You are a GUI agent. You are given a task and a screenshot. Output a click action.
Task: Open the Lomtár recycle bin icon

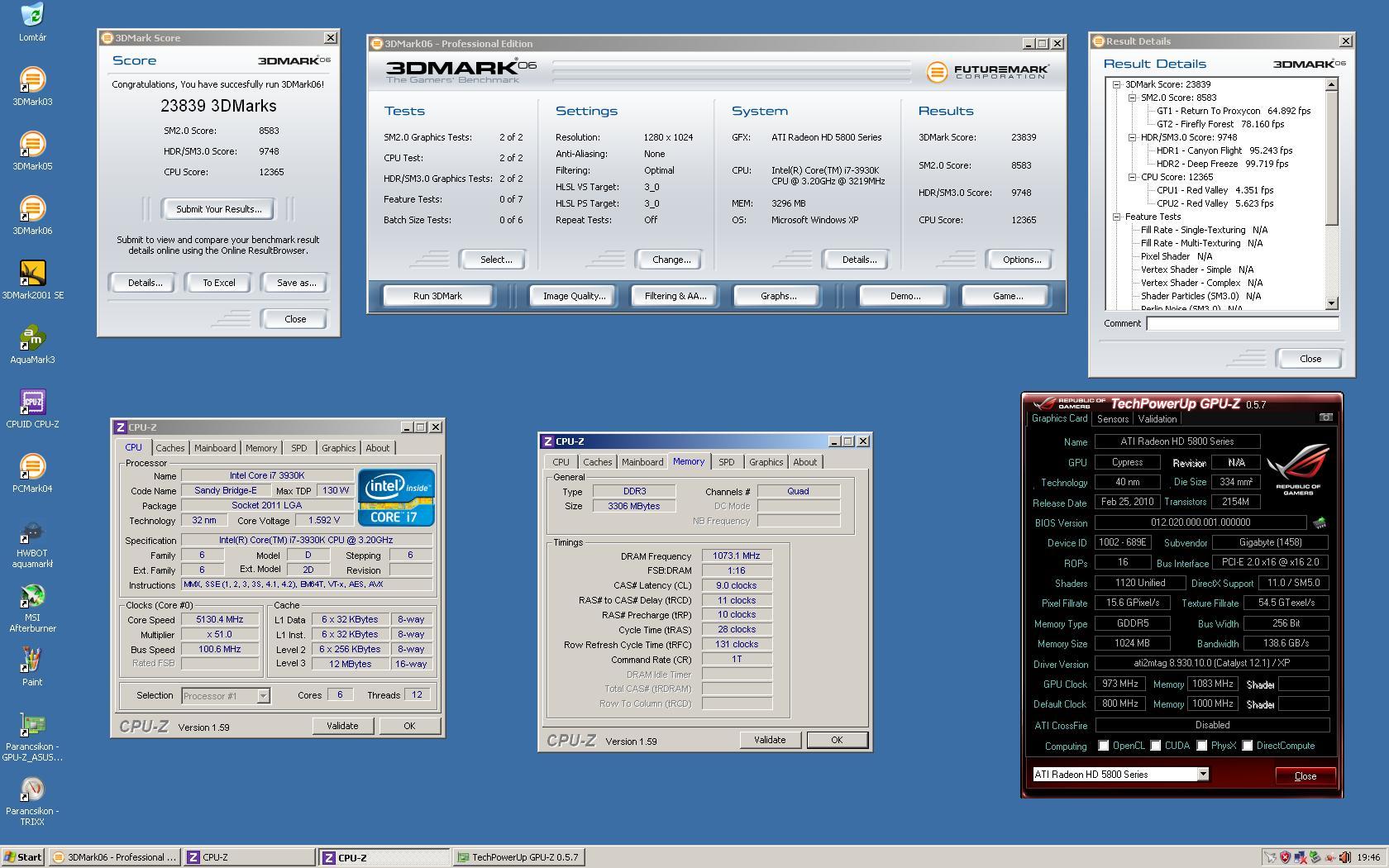click(32, 15)
